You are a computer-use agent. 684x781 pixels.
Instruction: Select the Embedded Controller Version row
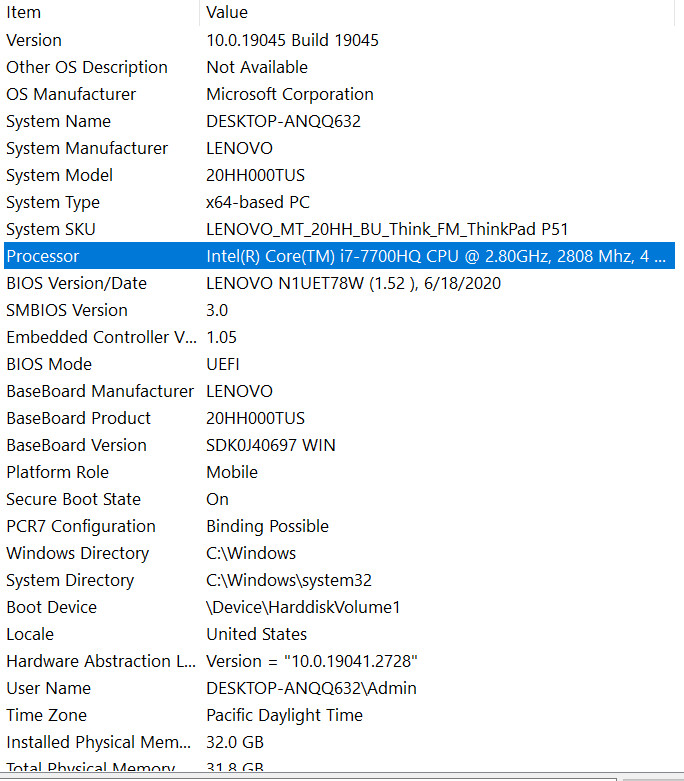[x=101, y=337]
